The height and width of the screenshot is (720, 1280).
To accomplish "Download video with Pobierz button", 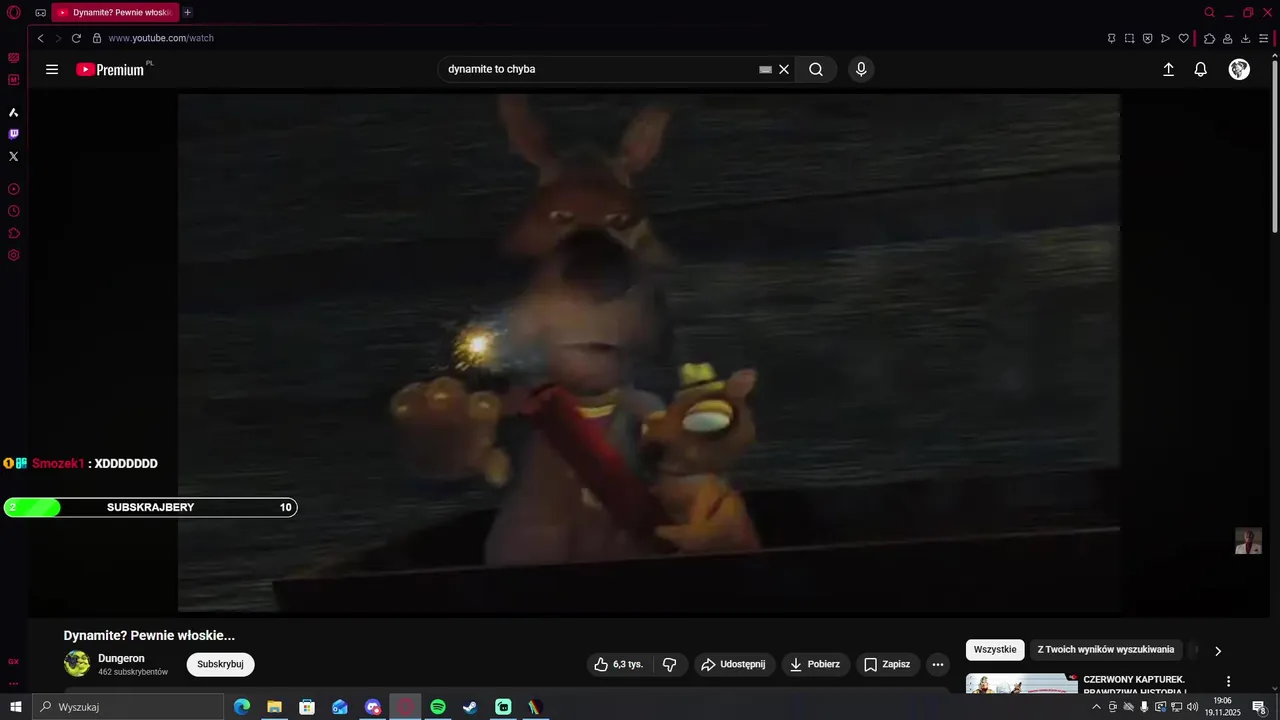I will [x=815, y=664].
